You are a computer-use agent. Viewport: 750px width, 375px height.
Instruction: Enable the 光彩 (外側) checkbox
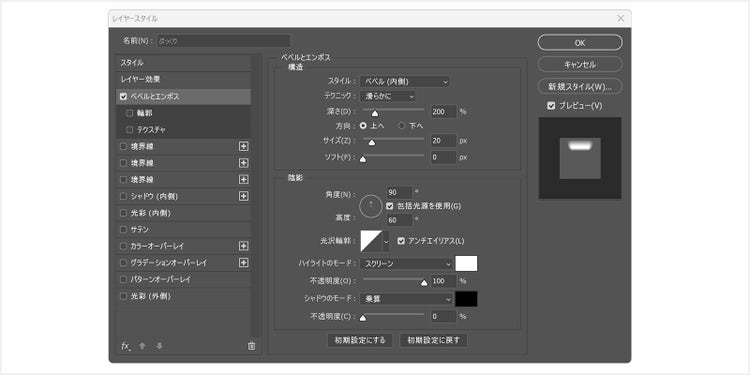123,296
